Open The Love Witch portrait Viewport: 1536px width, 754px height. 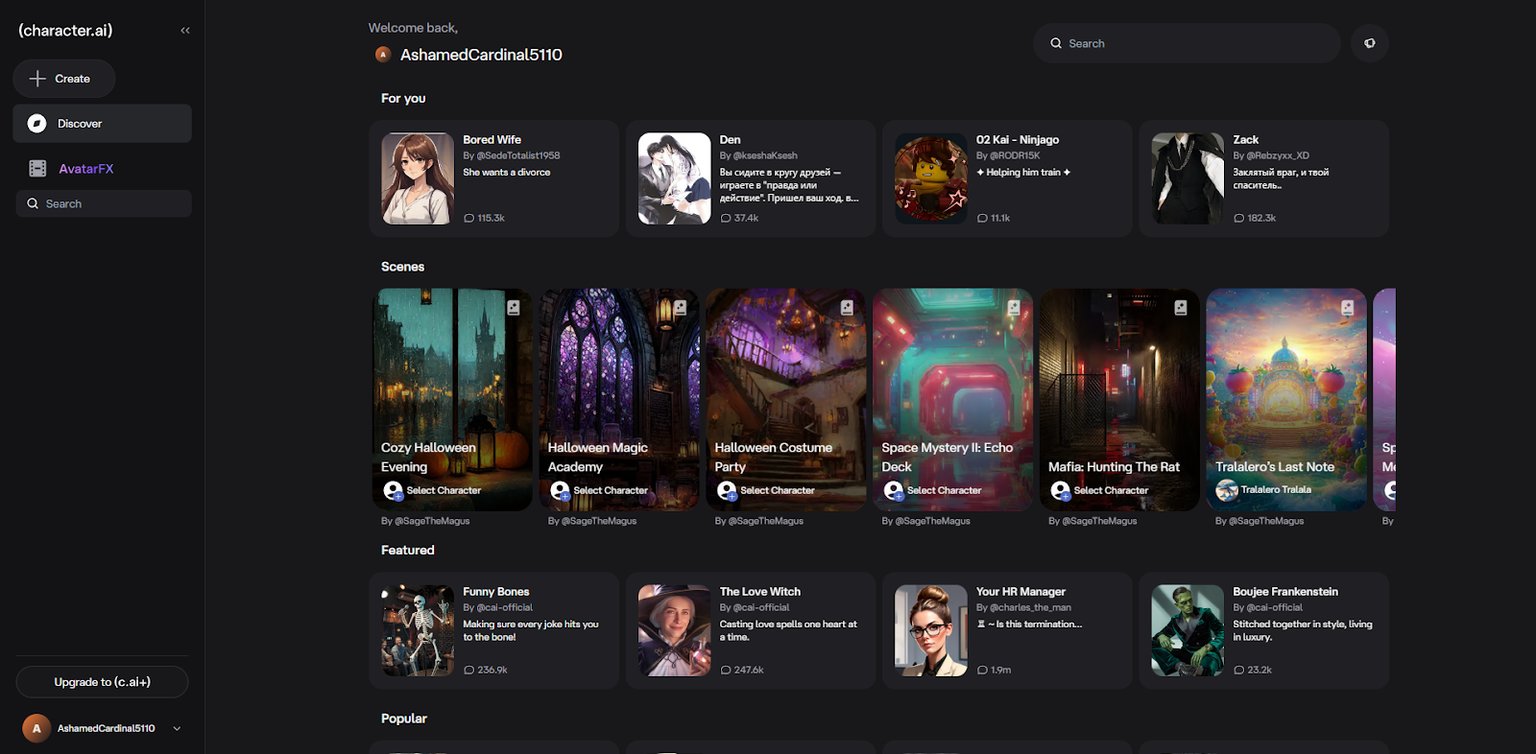675,631
